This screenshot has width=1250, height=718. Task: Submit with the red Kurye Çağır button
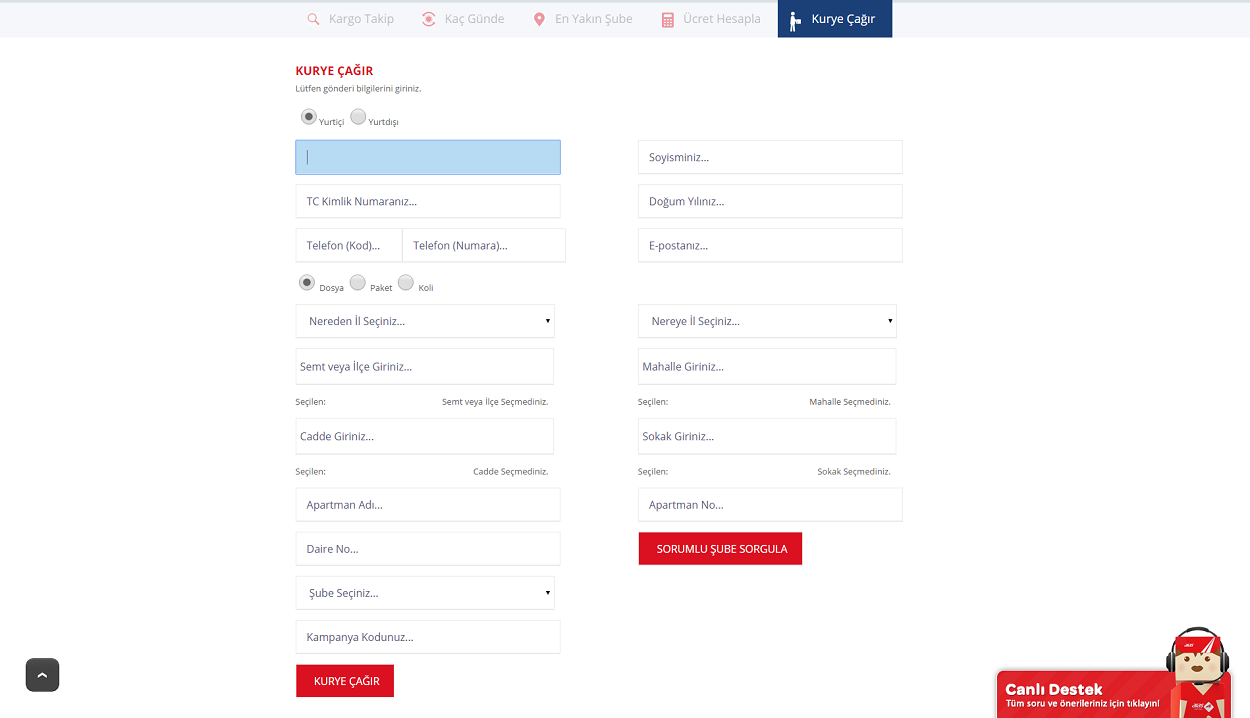[345, 681]
